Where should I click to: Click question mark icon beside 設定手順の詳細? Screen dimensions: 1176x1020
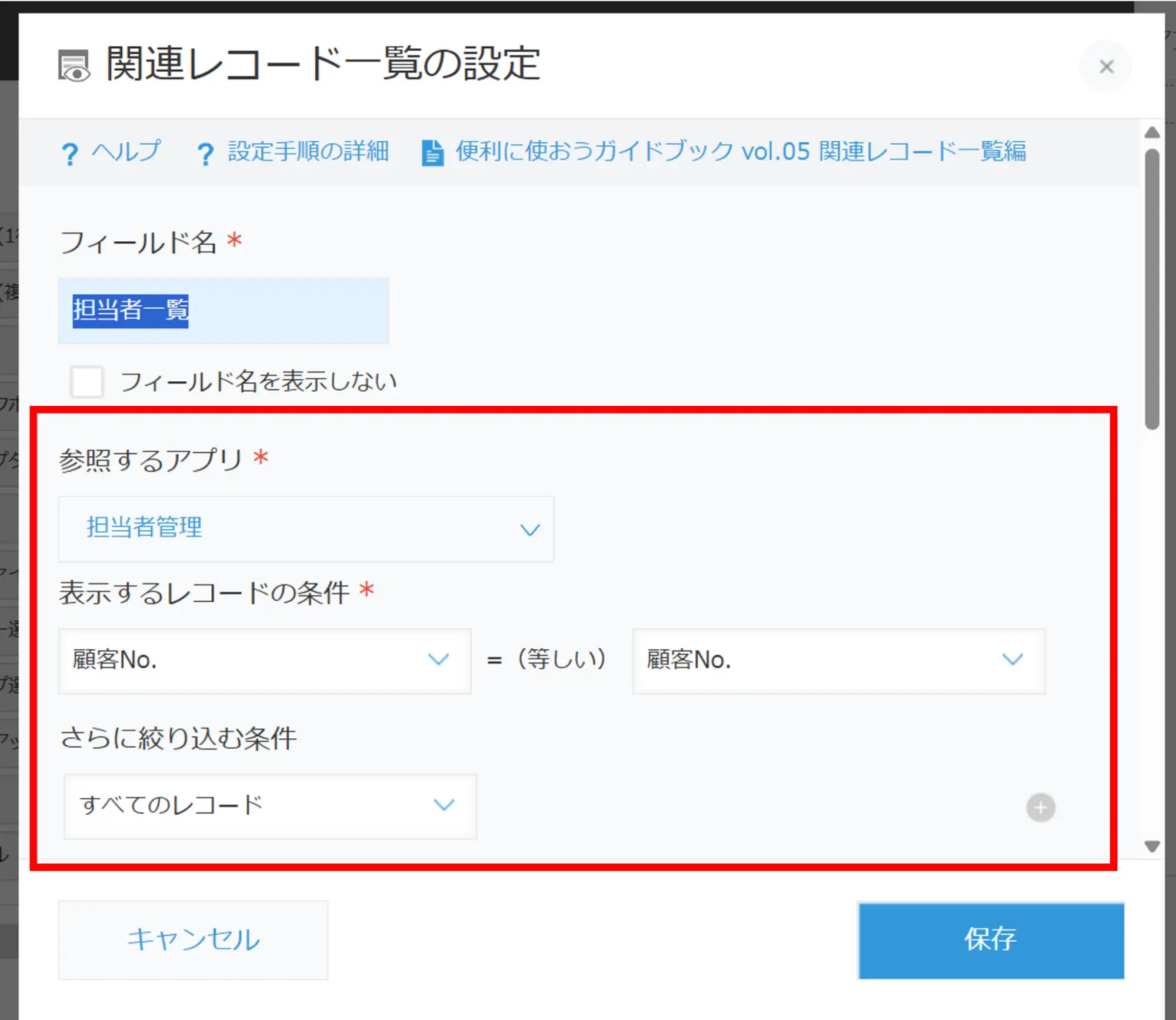click(x=205, y=154)
